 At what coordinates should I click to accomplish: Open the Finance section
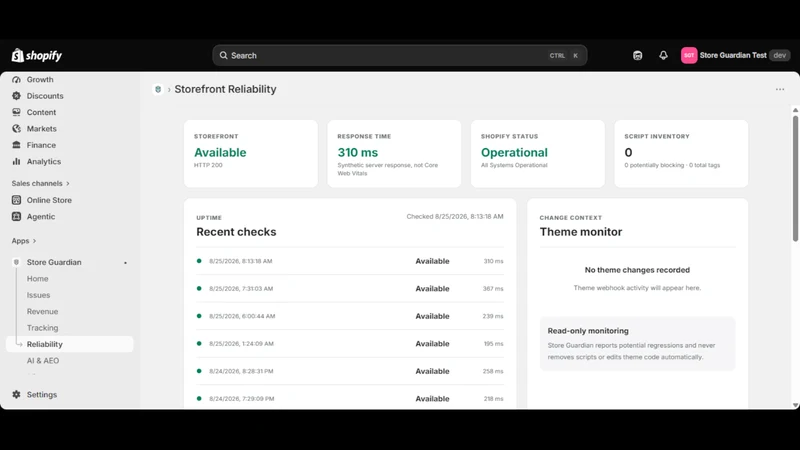tap(41, 145)
